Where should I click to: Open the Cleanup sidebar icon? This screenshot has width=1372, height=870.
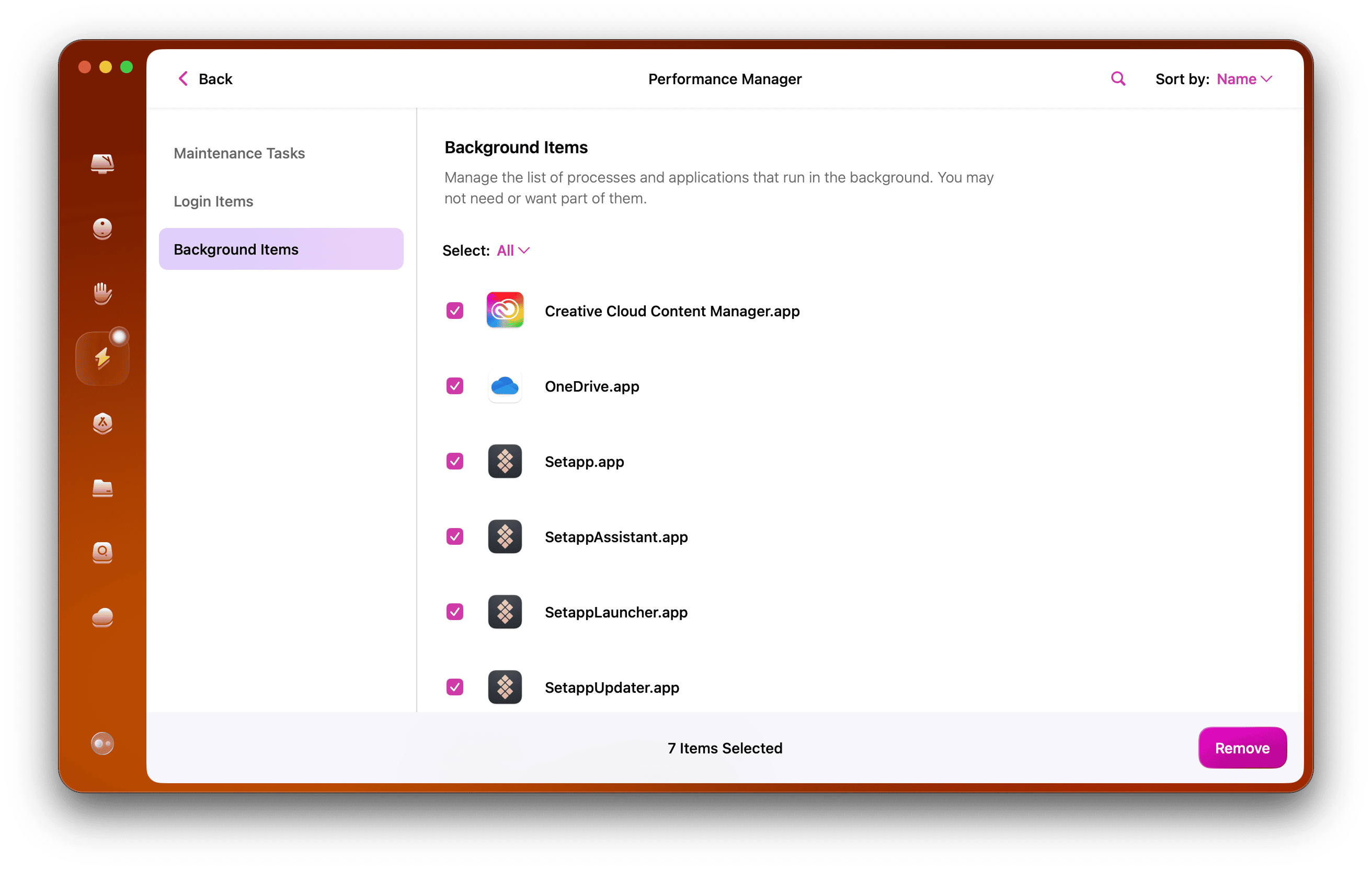coord(102,229)
